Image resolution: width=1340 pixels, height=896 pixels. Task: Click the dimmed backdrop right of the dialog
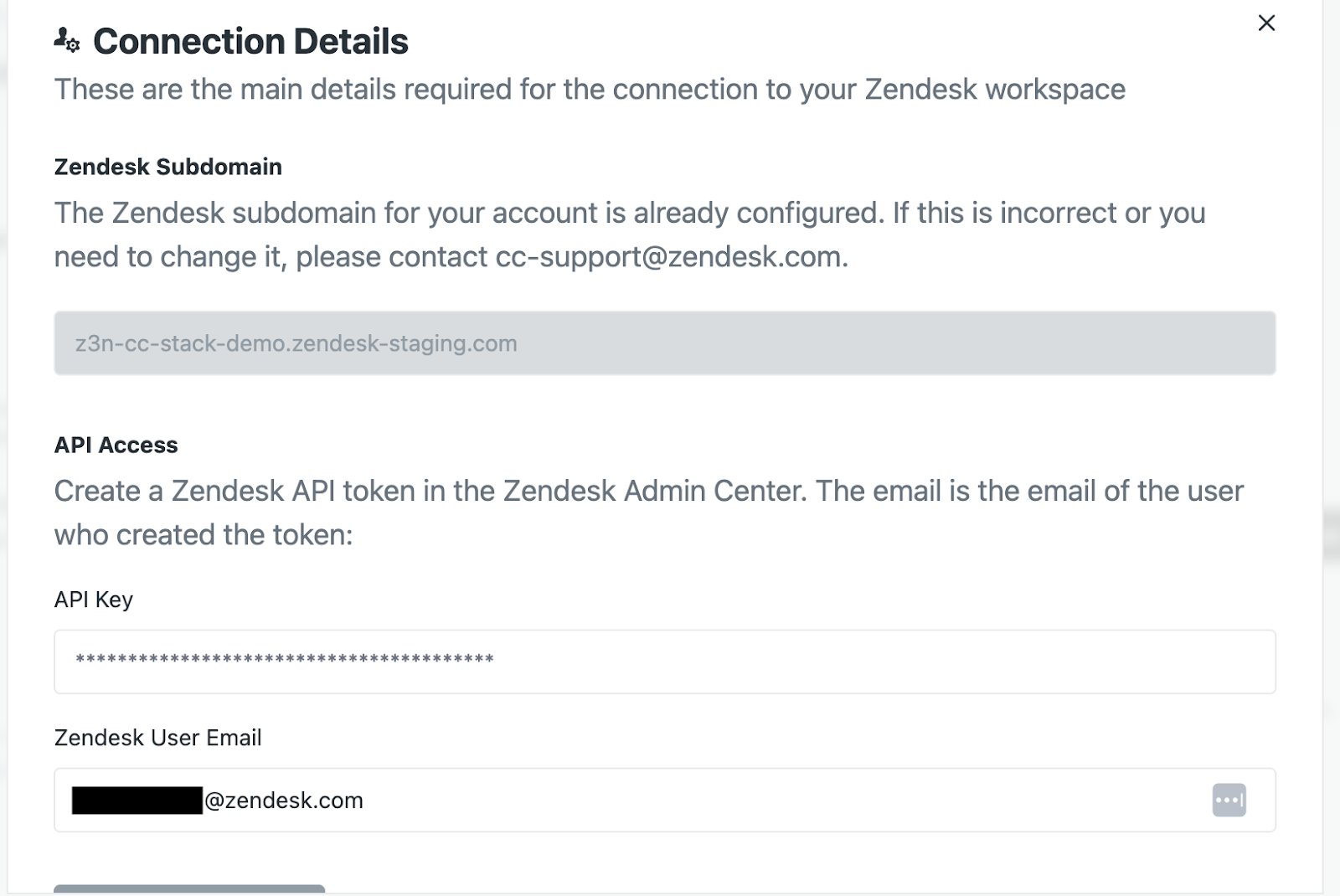(x=1332, y=419)
